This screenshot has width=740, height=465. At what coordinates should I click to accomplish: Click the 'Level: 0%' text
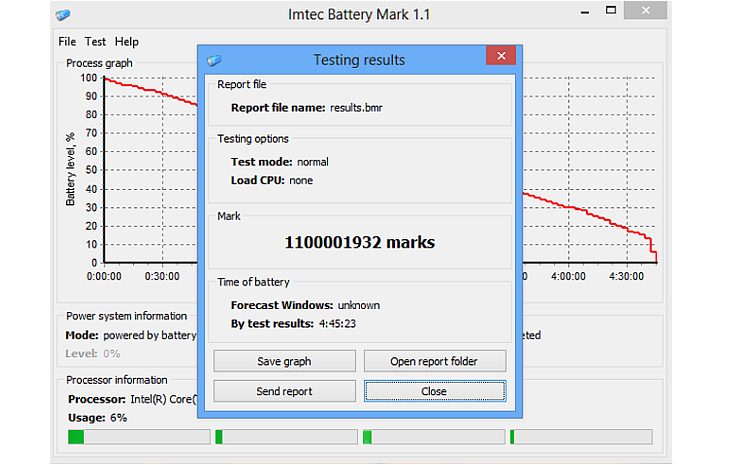coord(92,354)
